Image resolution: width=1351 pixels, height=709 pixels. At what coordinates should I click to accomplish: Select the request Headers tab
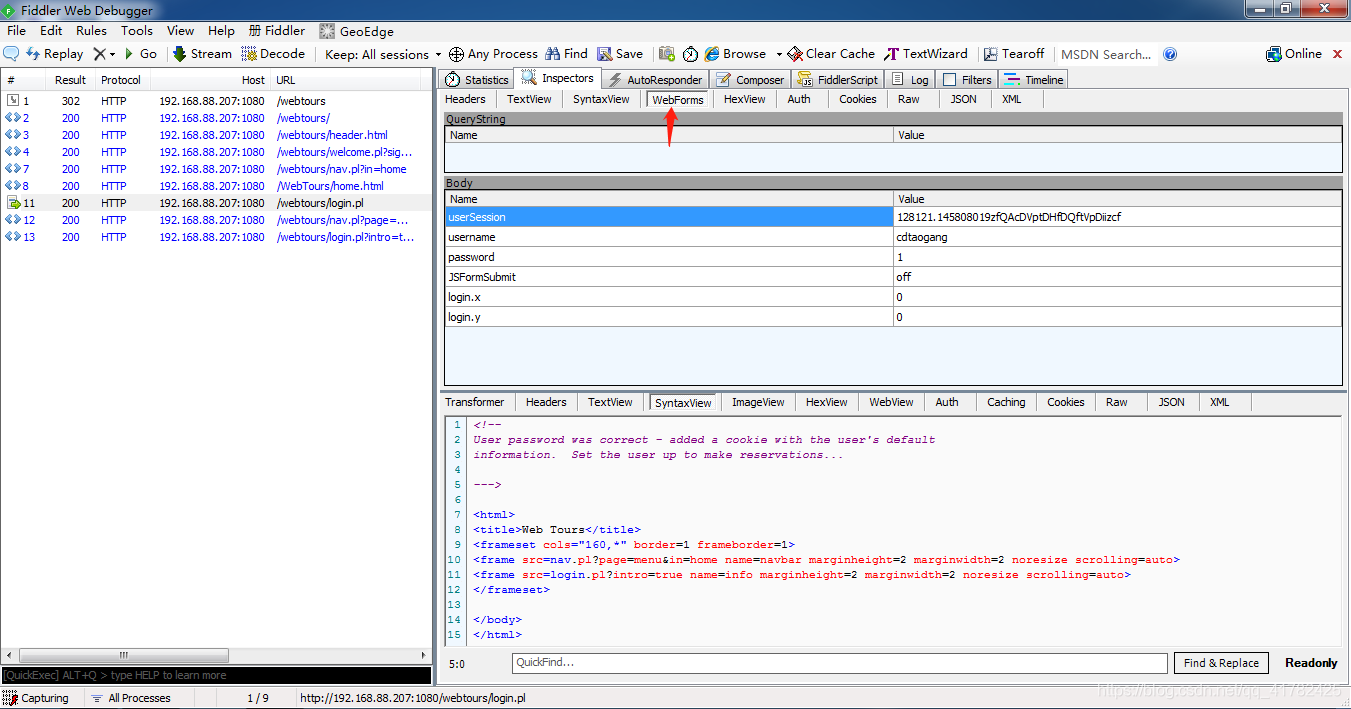coord(465,99)
